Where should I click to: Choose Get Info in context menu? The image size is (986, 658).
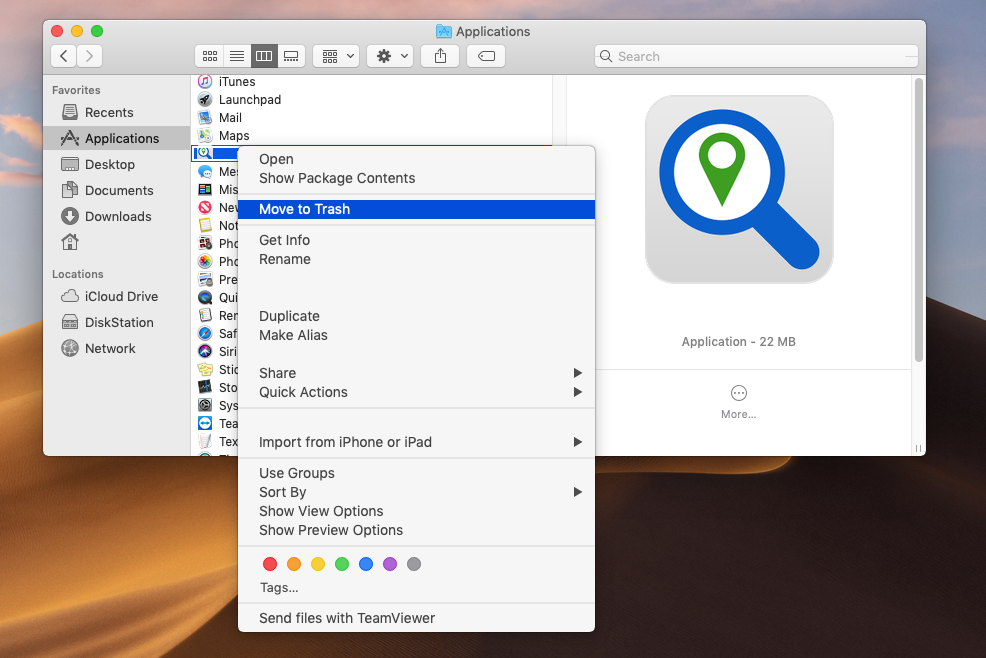click(285, 240)
